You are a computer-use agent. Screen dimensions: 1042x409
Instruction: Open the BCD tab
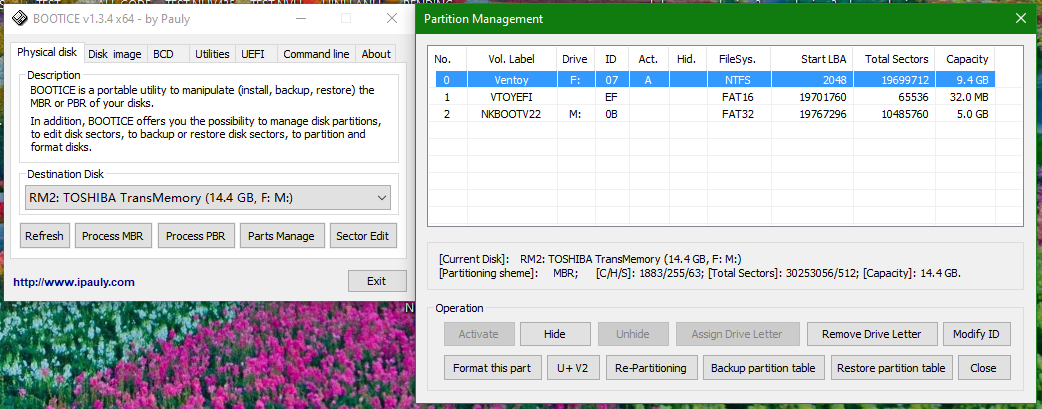[163, 55]
